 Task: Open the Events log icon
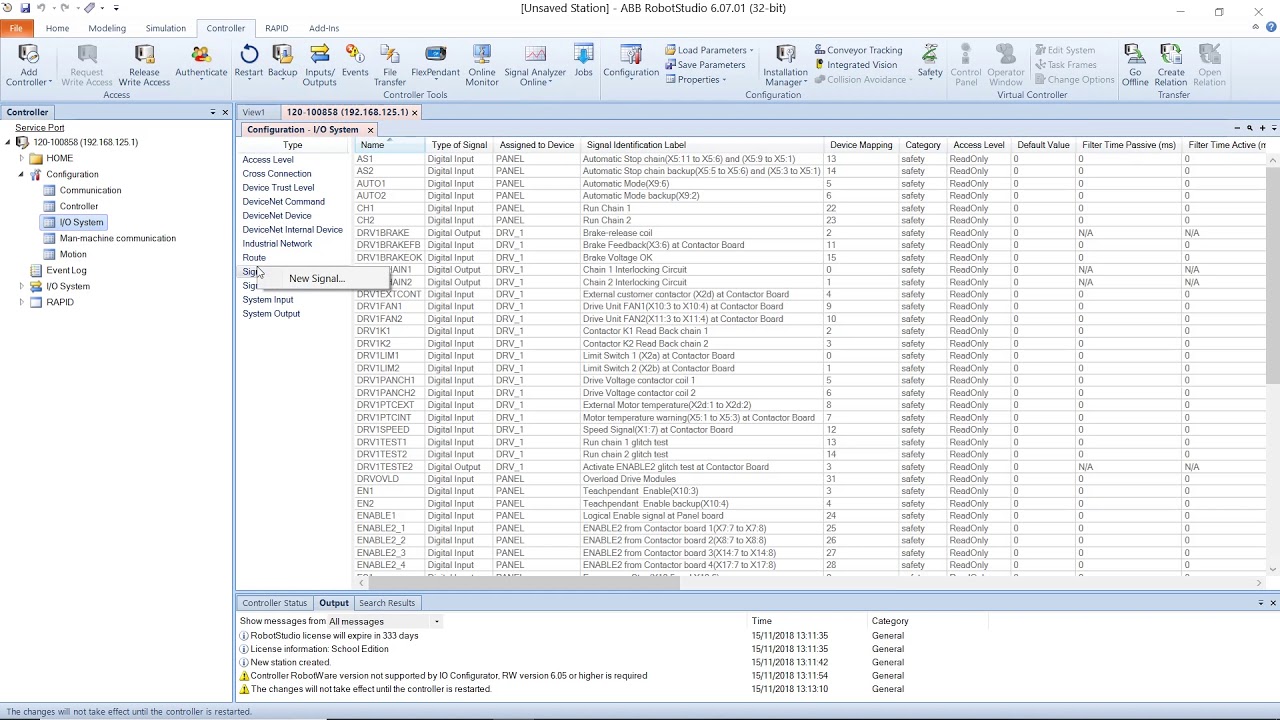(355, 61)
